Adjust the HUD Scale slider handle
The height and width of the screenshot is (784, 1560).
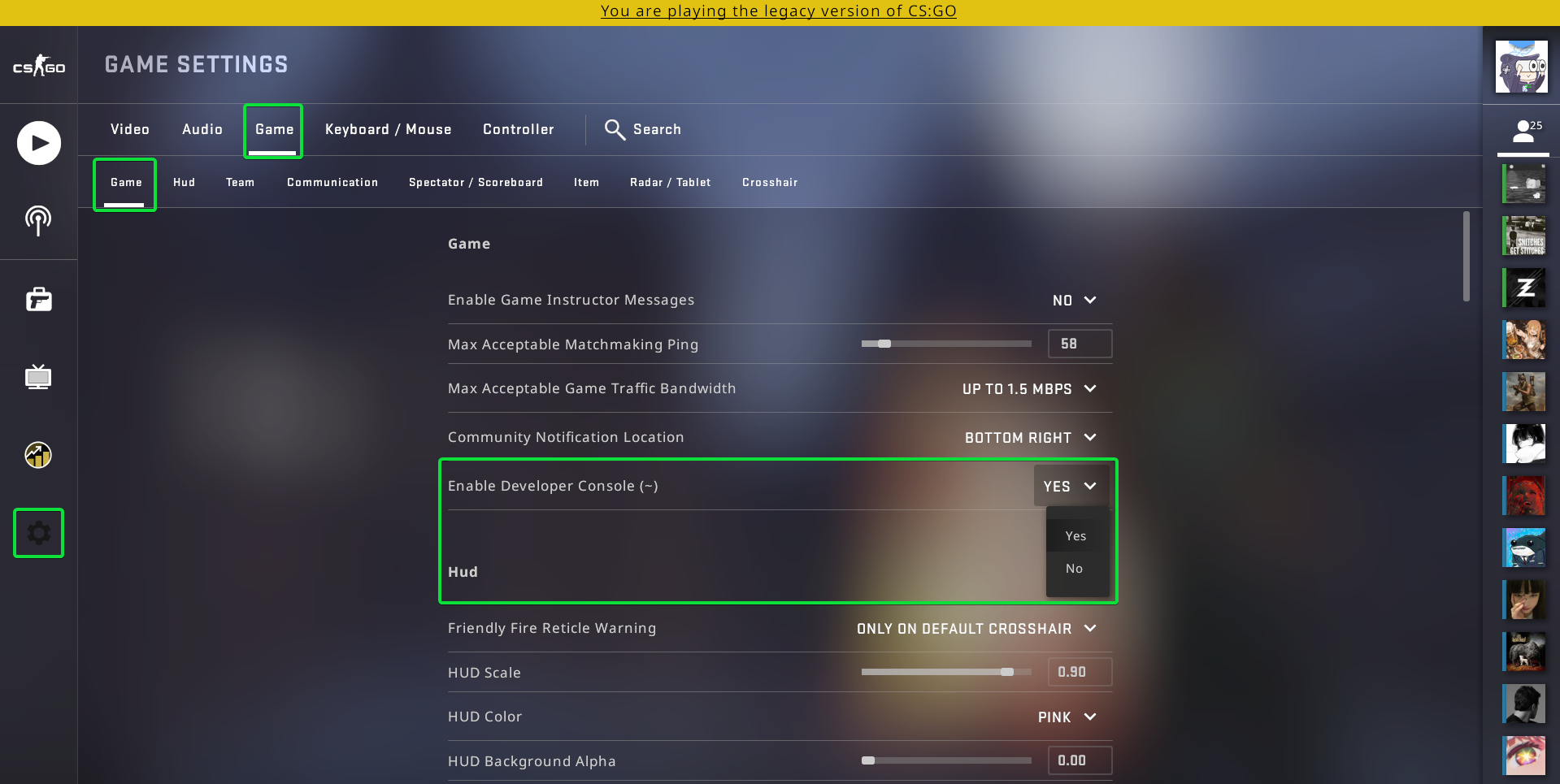[1007, 672]
